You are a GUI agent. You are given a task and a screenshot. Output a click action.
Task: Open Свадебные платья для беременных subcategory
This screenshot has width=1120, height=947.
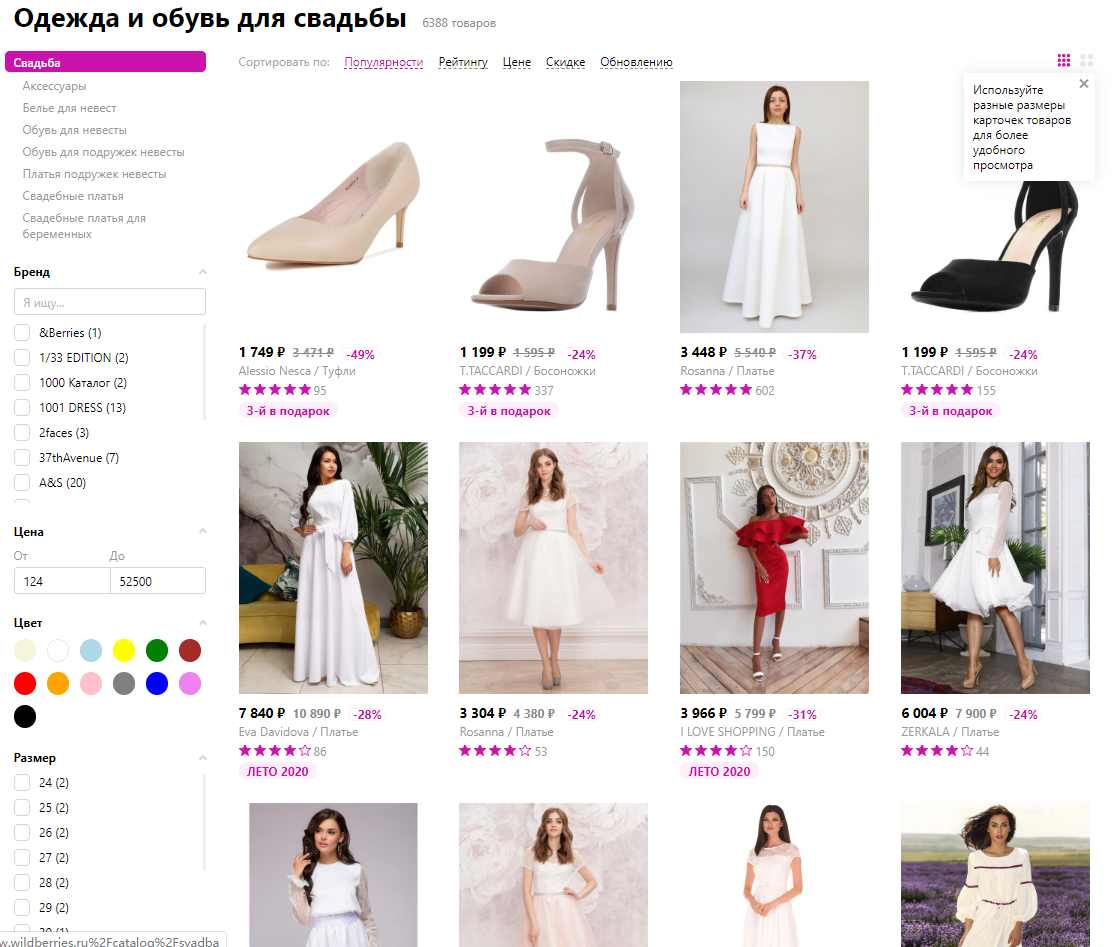(x=84, y=226)
